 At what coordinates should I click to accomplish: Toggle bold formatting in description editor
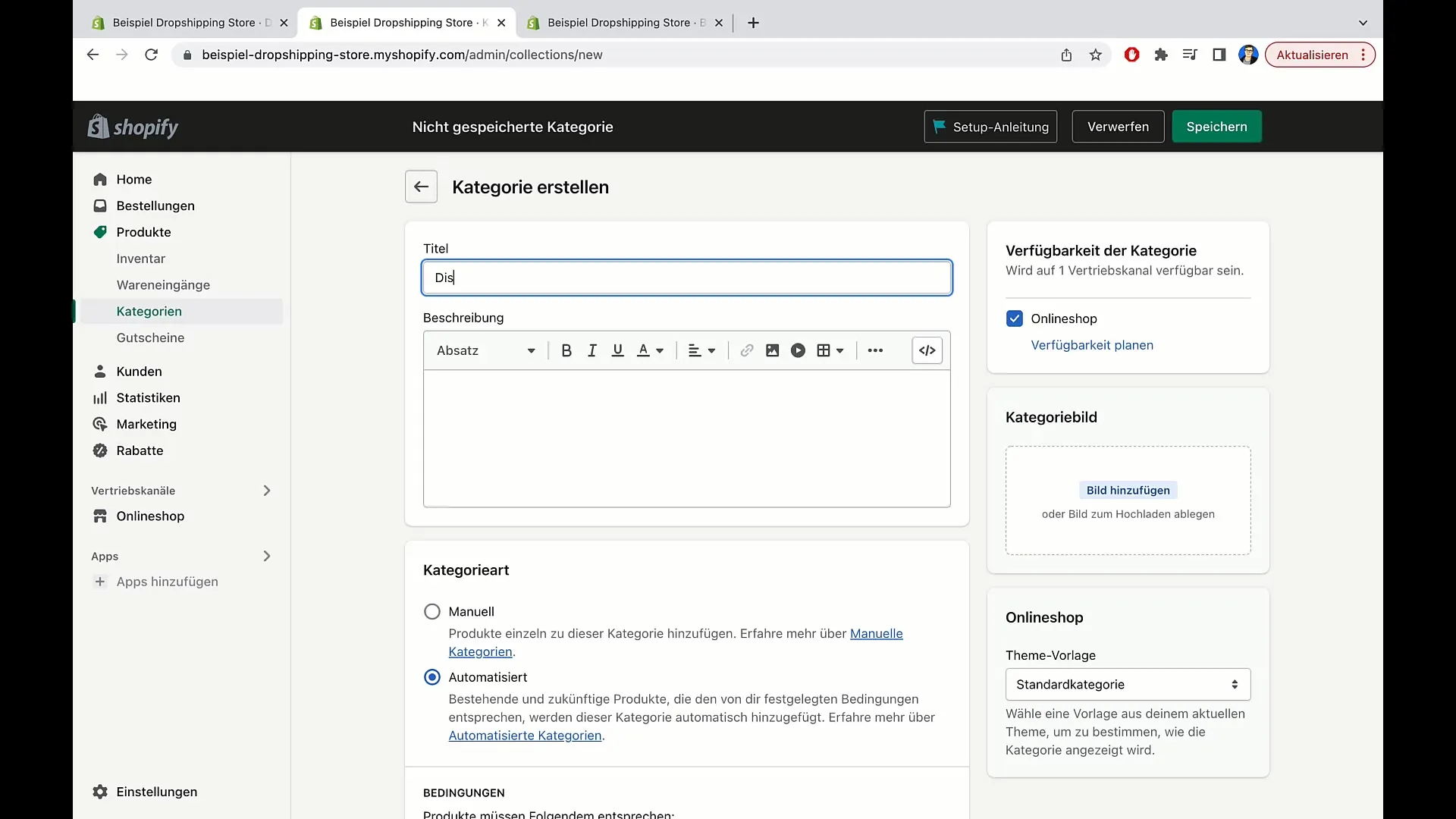tap(566, 350)
